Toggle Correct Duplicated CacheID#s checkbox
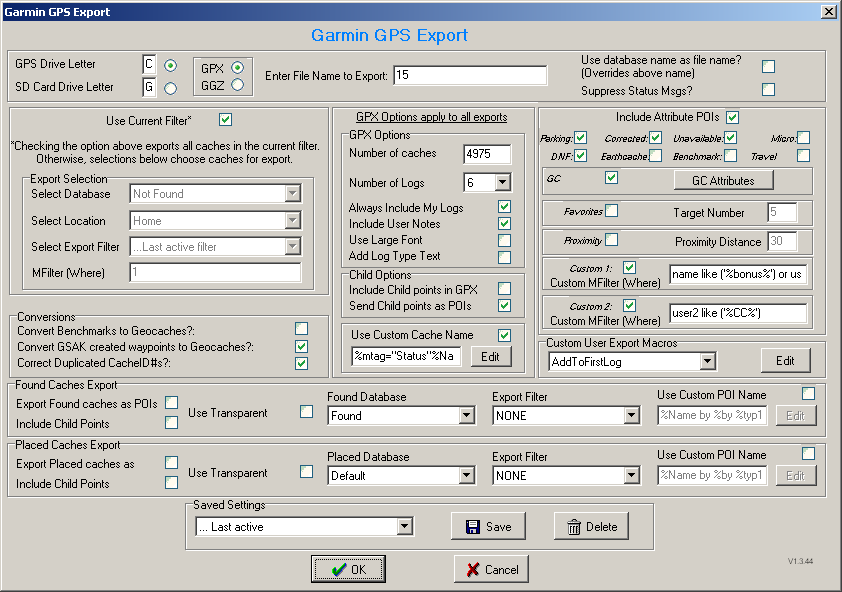The image size is (842, 592). click(x=301, y=363)
